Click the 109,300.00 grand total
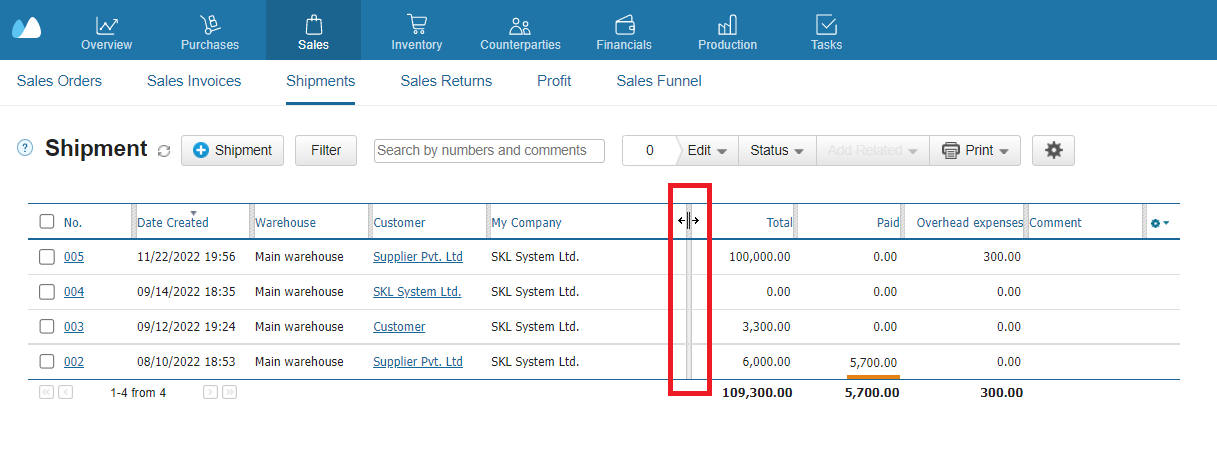Screen dimensions: 1217x460 pos(757,393)
